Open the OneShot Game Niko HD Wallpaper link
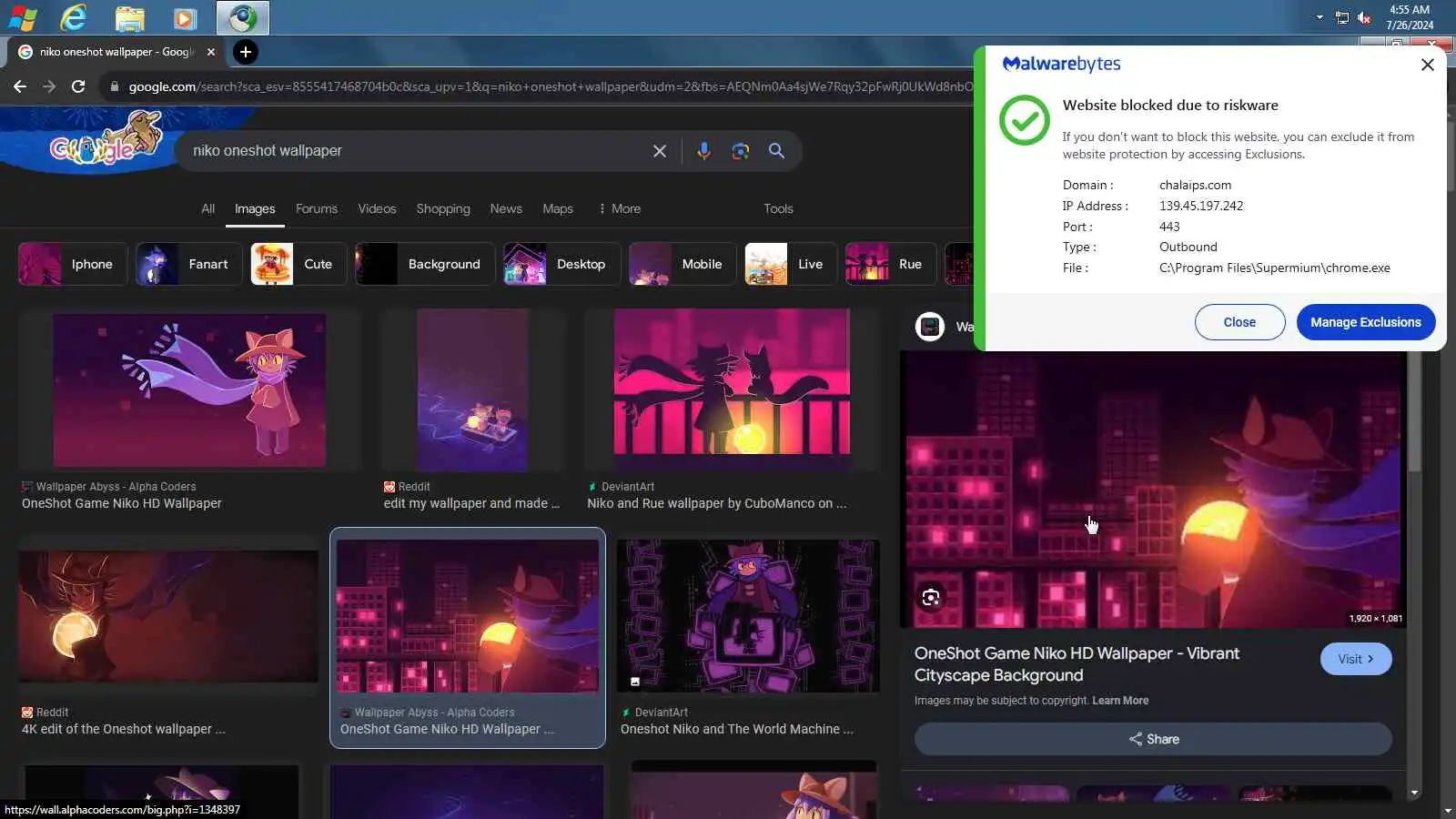The image size is (1456, 819). click(x=122, y=503)
